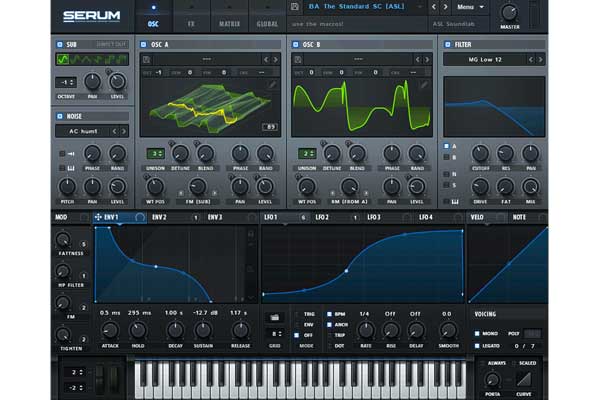Toggle OSC B enable switch

[295, 44]
